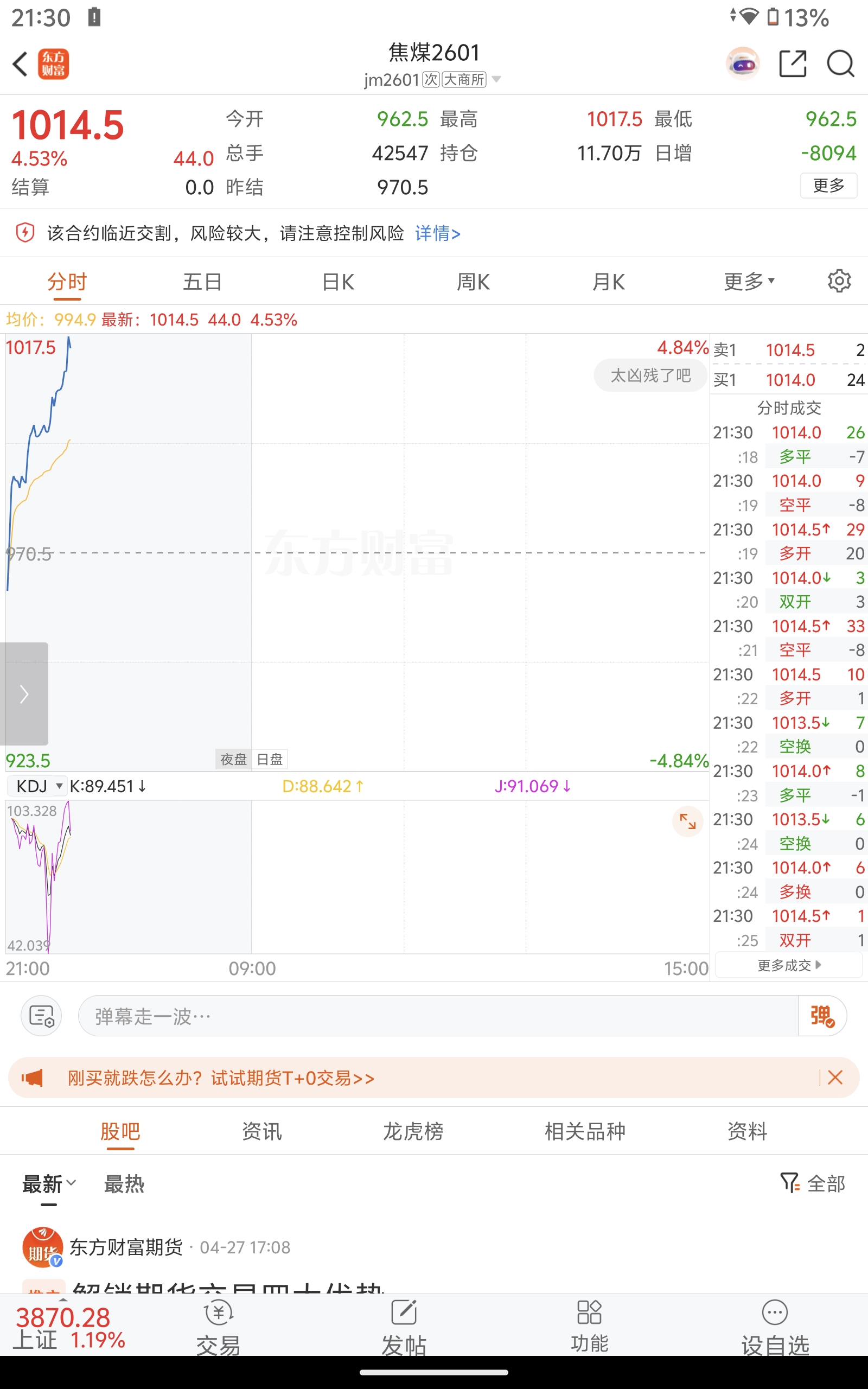Tap the back arrow icon

pyautogui.click(x=21, y=63)
